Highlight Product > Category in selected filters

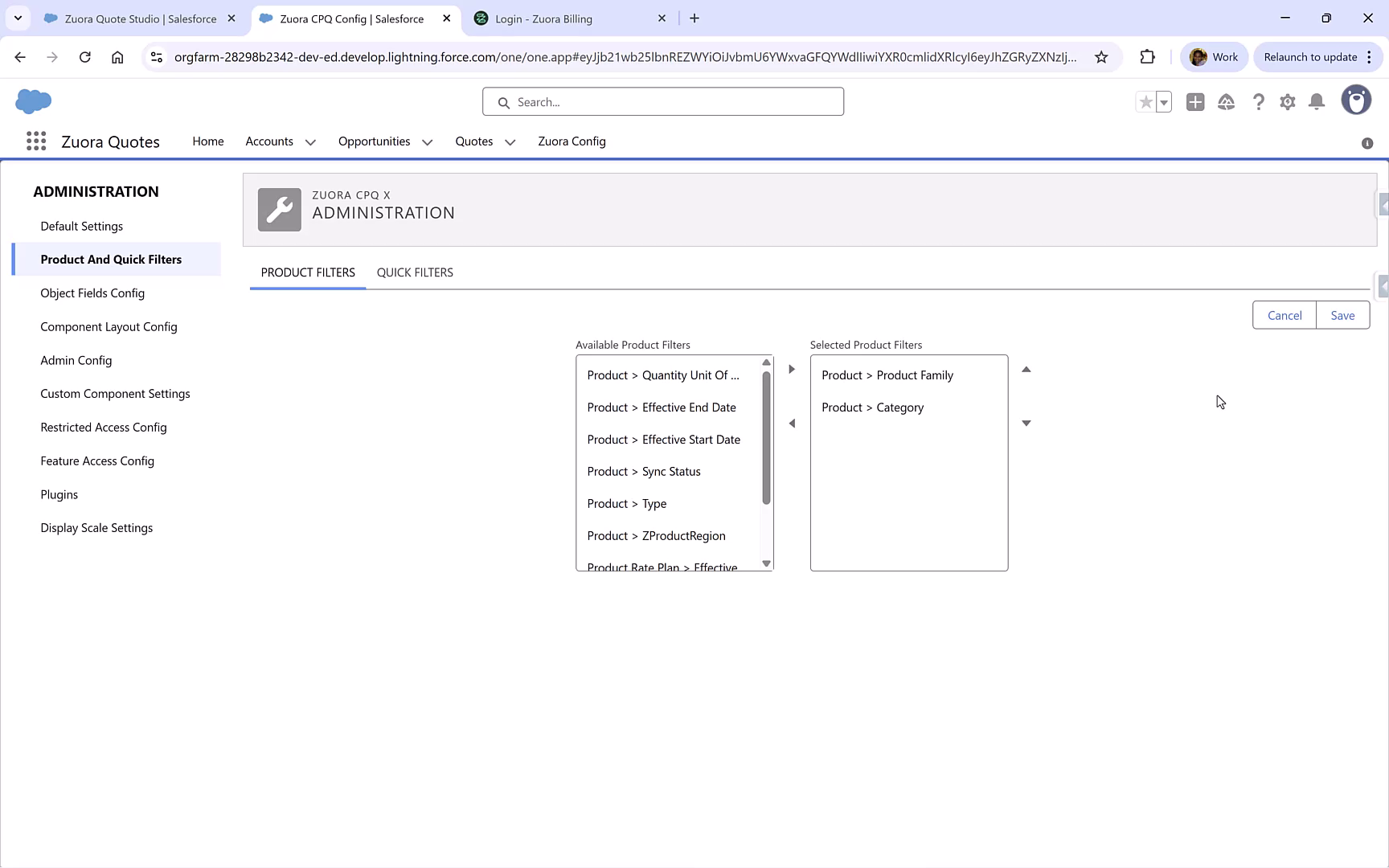click(x=872, y=407)
